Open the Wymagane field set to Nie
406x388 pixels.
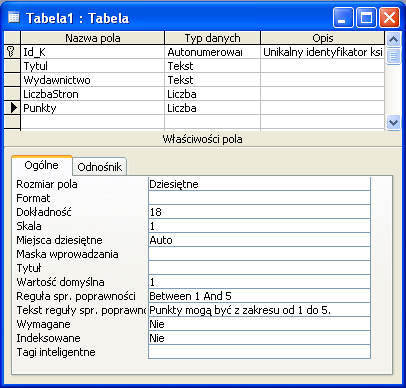[x=259, y=324]
